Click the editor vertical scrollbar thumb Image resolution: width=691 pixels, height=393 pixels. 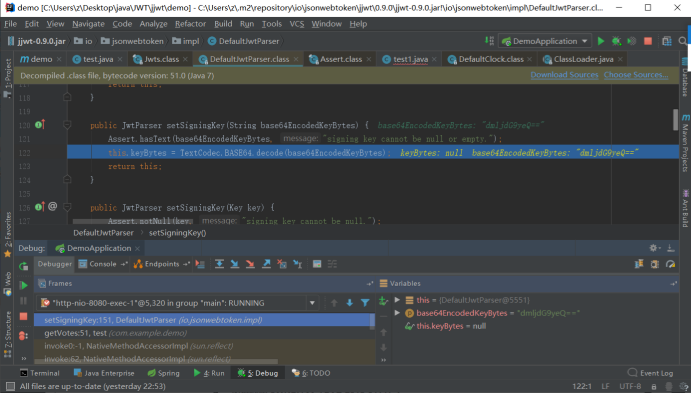(x=675, y=119)
